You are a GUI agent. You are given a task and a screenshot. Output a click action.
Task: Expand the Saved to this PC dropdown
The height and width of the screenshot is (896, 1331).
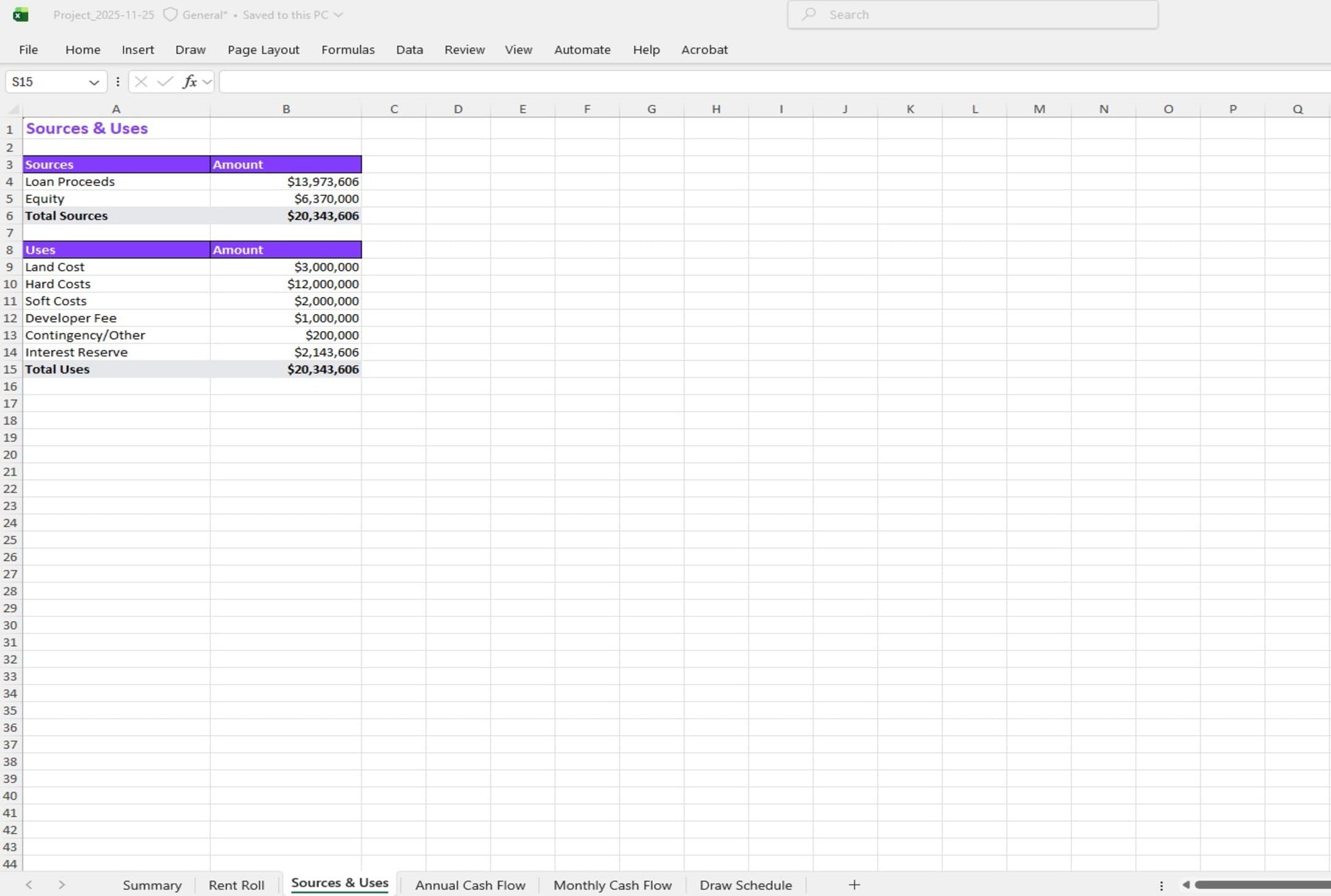pyautogui.click(x=338, y=15)
